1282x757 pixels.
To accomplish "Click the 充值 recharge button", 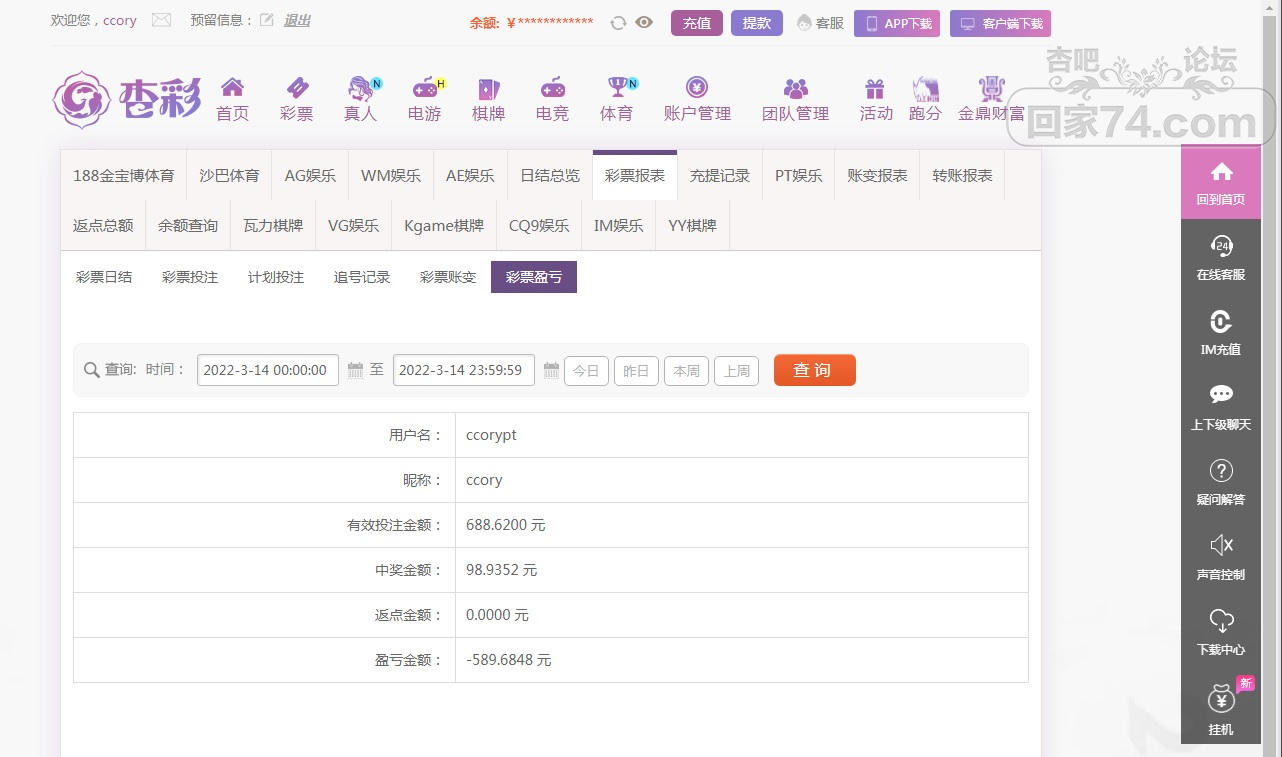I will [696, 23].
